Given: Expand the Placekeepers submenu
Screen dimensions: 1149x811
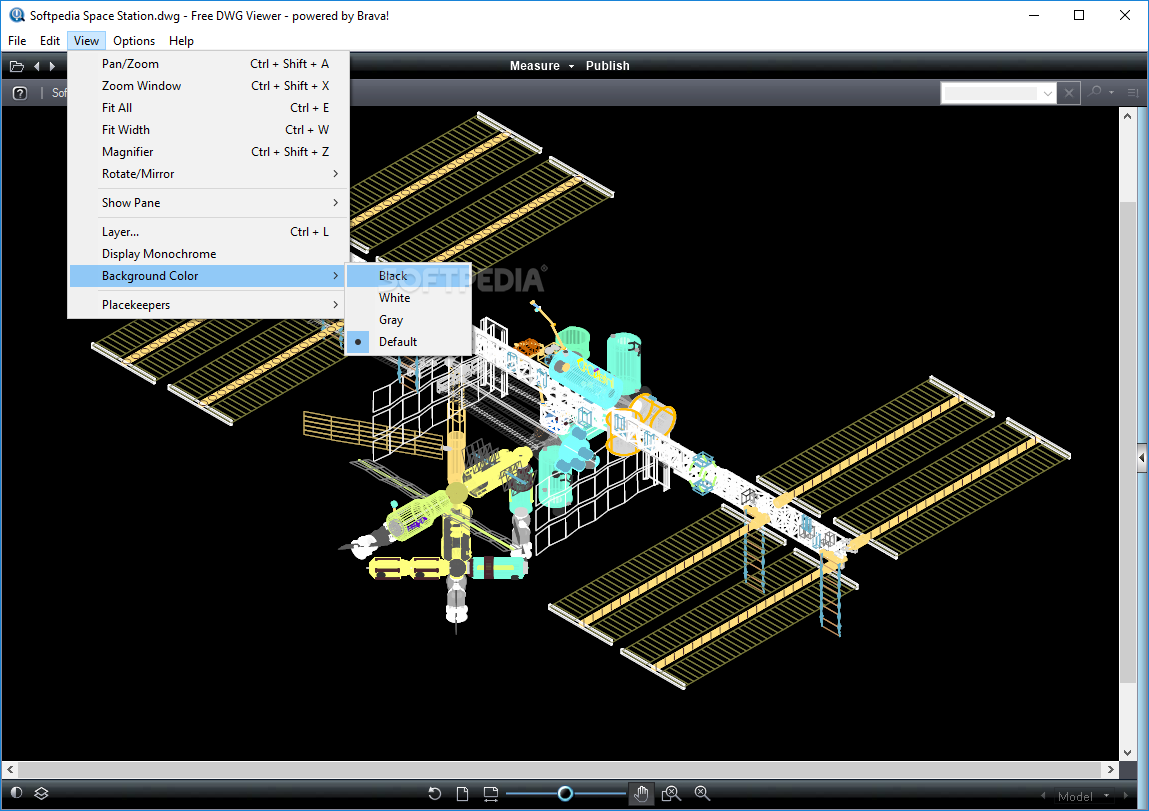Looking at the screenshot, I should (x=208, y=305).
